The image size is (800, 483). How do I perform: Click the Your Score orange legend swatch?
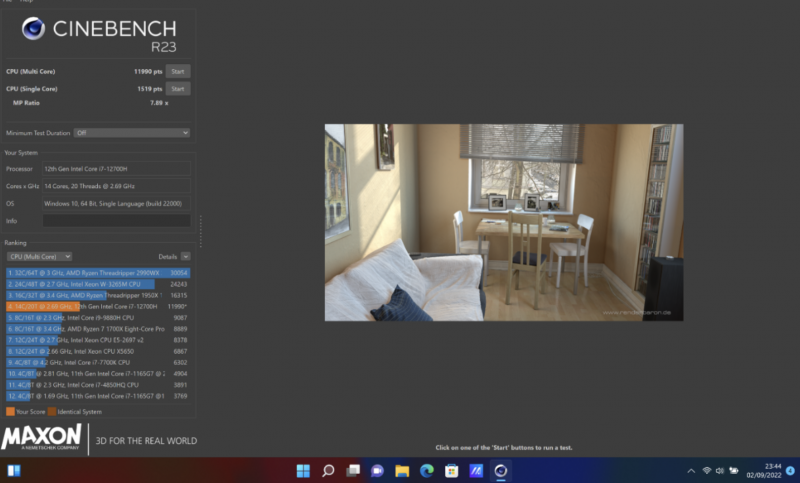(x=10, y=412)
